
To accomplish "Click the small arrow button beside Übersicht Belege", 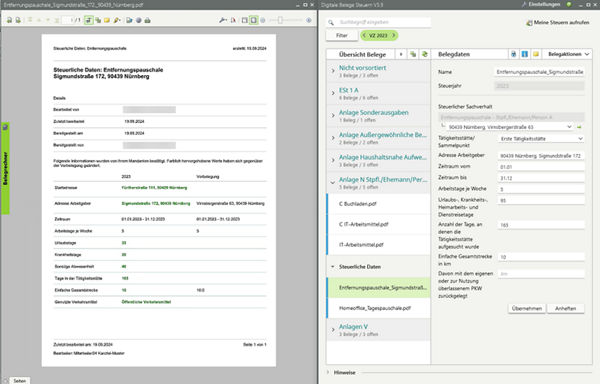I will tap(401, 54).
